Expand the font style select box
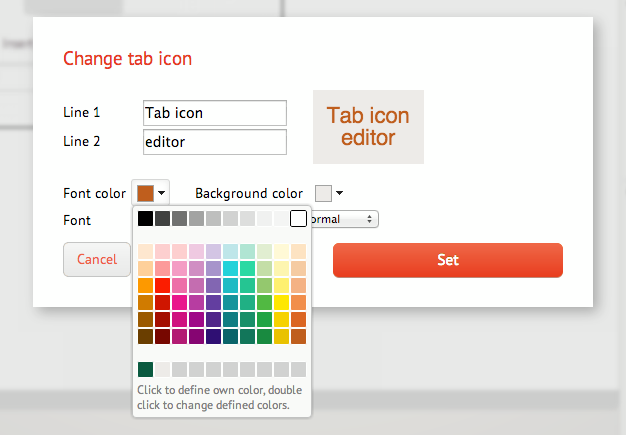The image size is (626, 435). (340, 218)
